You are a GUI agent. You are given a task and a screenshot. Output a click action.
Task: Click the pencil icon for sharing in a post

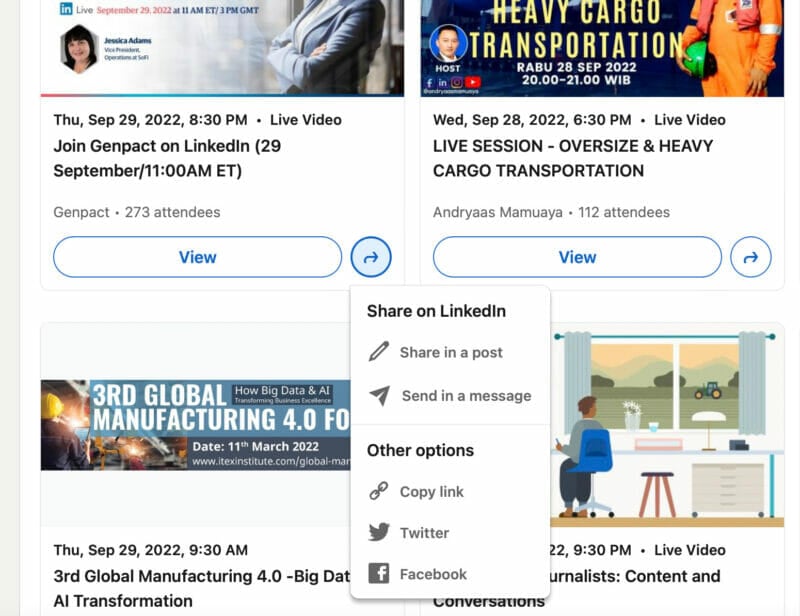tap(379, 352)
